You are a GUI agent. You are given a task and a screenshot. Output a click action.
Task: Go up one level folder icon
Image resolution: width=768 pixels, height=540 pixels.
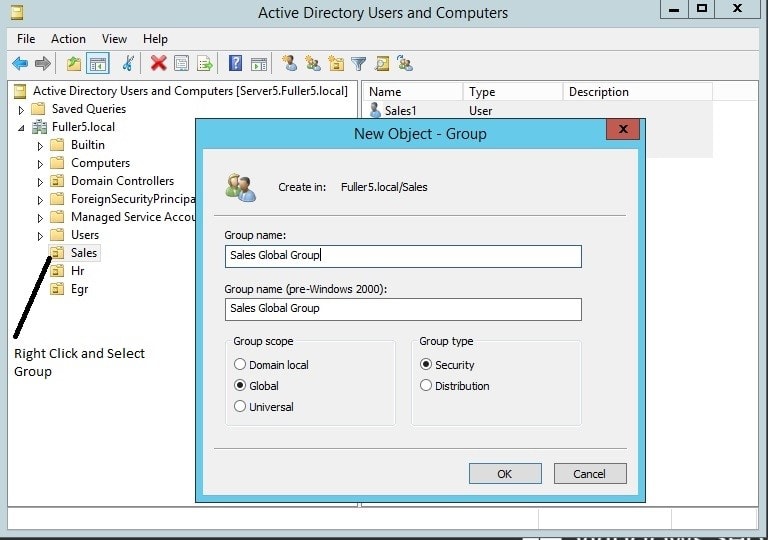74,64
